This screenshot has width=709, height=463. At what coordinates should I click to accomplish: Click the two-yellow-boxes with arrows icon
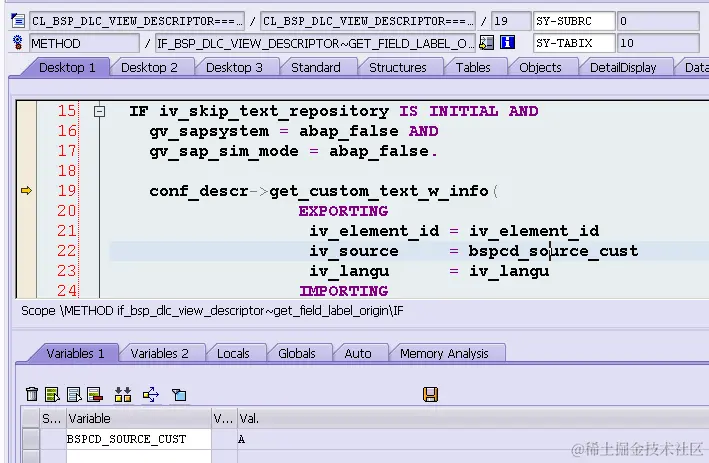point(123,394)
